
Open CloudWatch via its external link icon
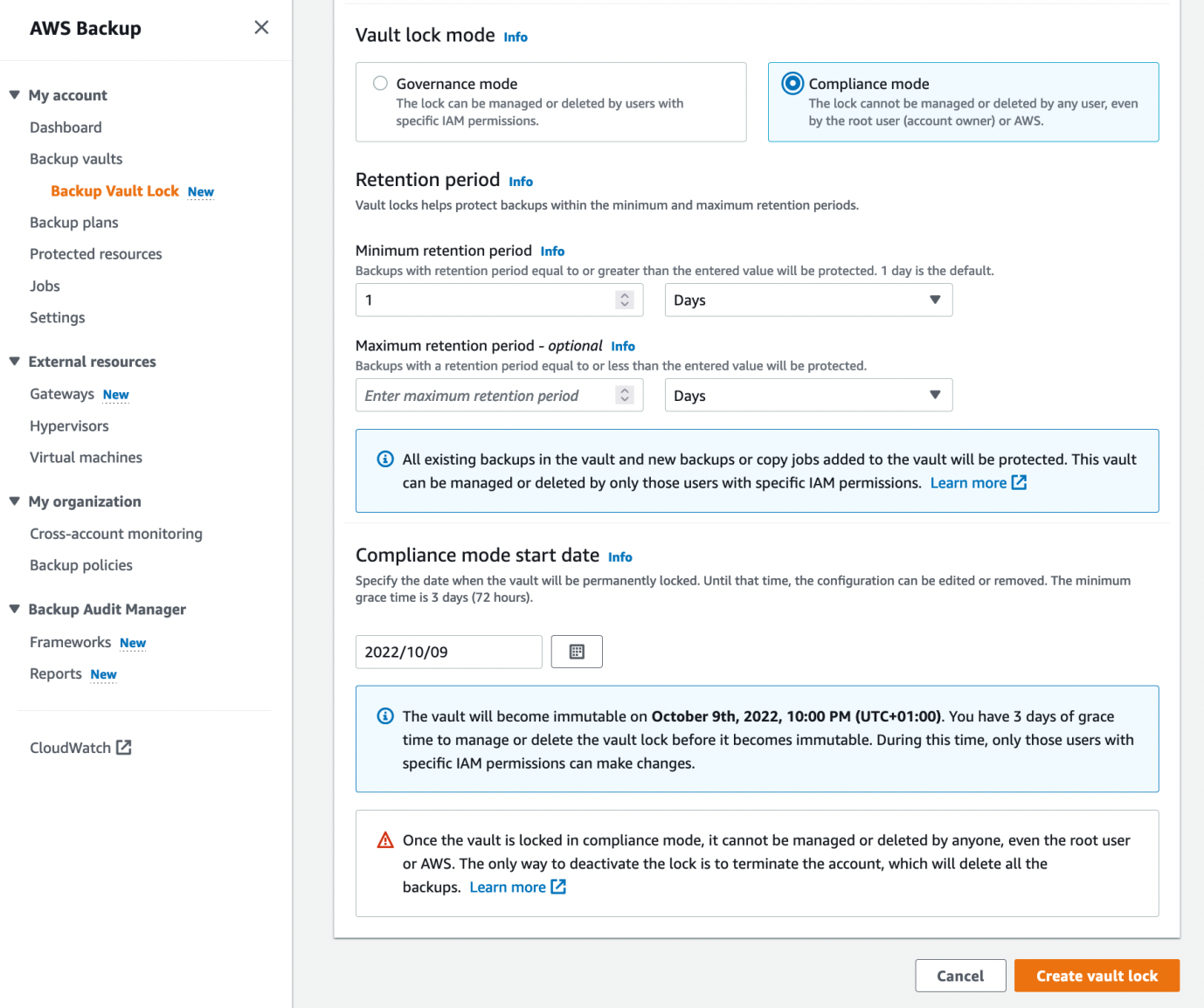(x=125, y=747)
